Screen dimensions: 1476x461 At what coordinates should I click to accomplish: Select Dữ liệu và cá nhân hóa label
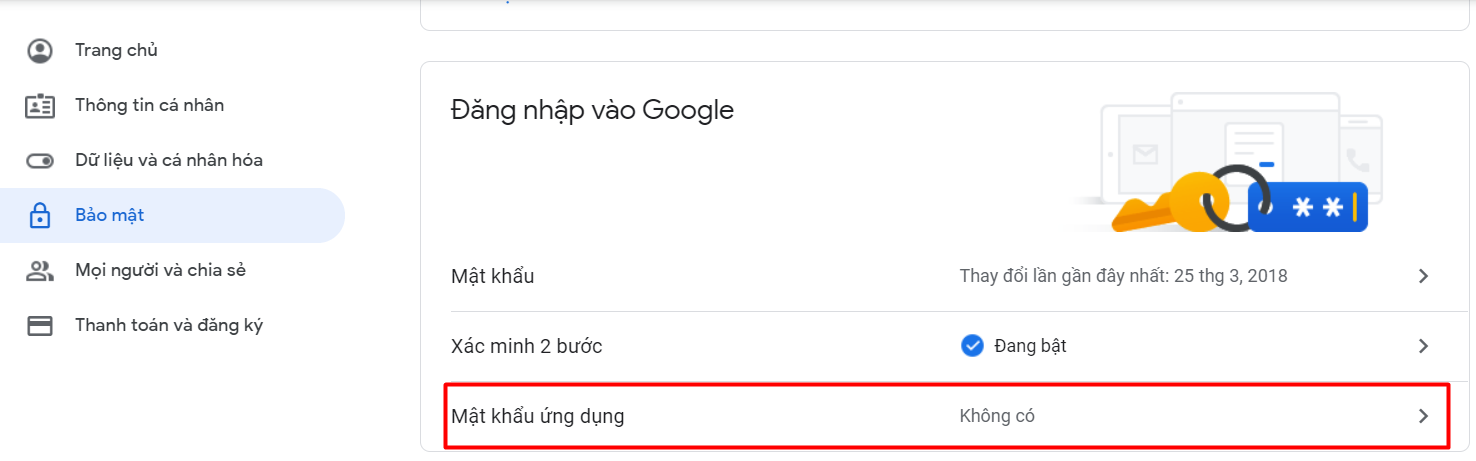(169, 160)
